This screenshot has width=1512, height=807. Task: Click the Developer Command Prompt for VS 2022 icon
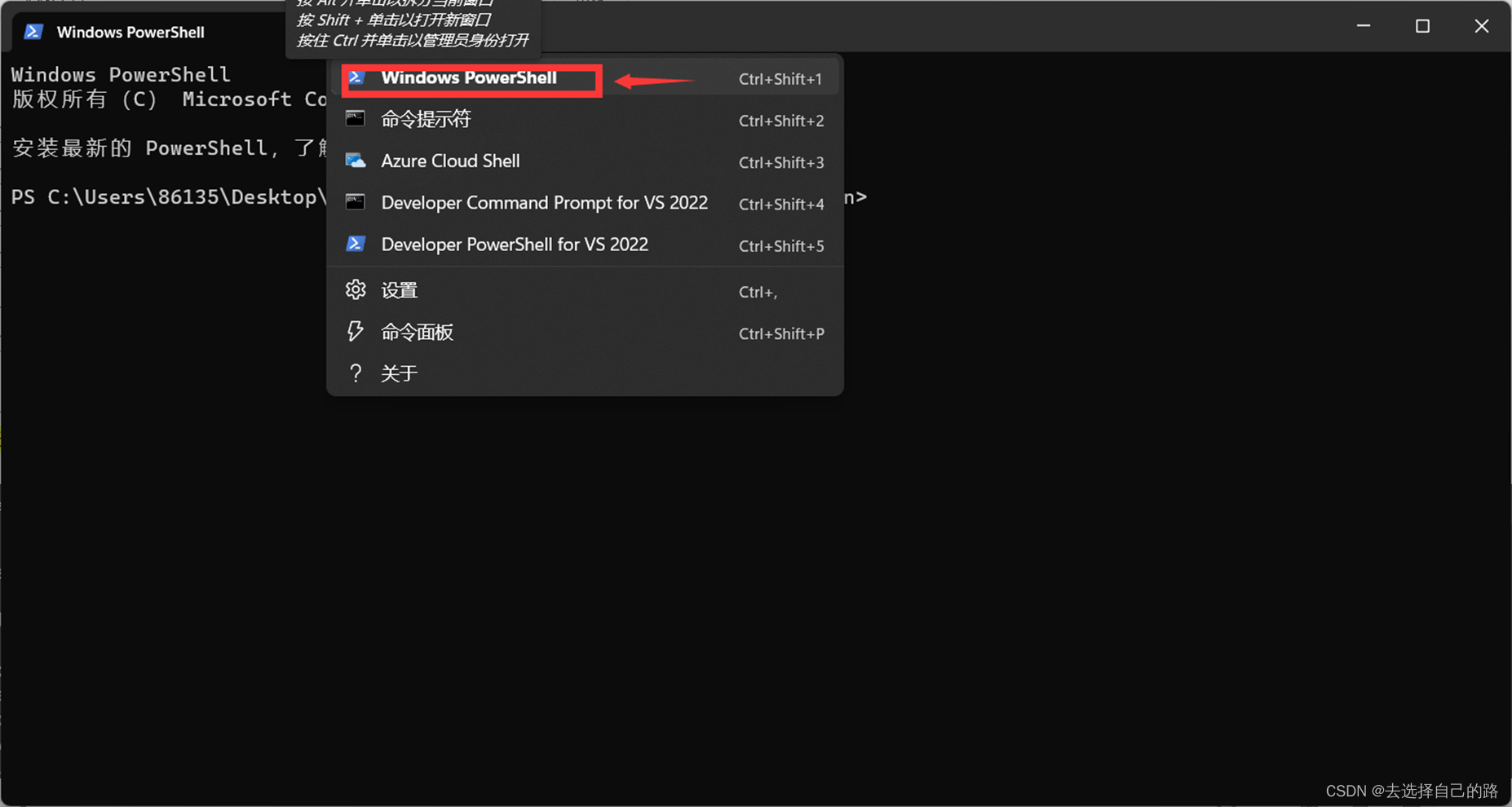click(356, 203)
